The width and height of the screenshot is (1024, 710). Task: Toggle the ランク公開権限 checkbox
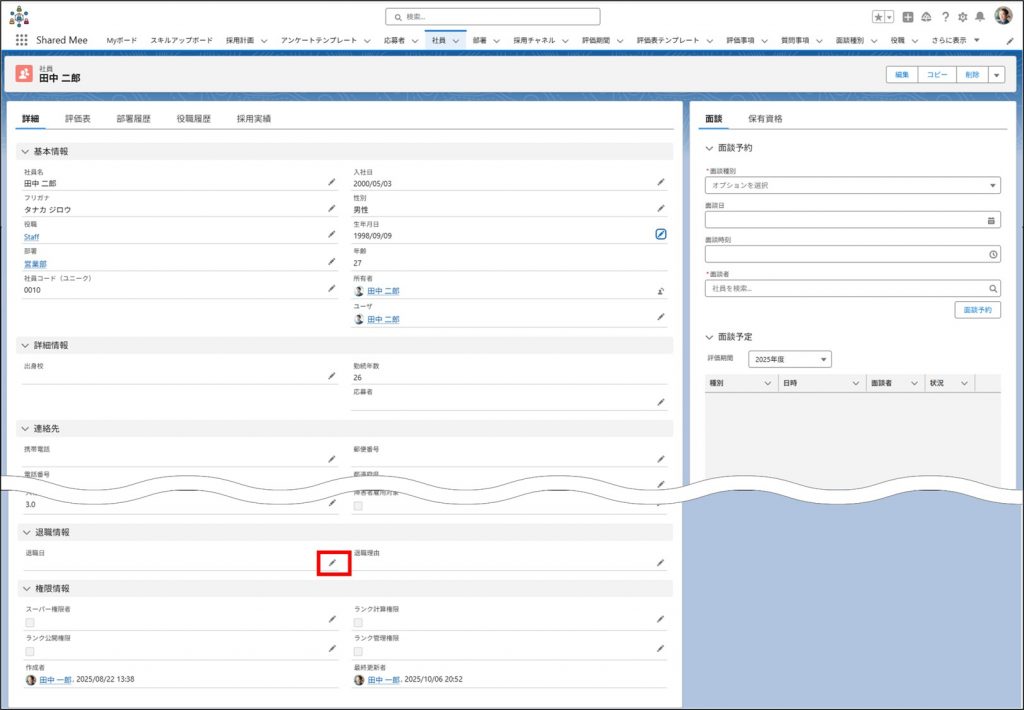[x=30, y=650]
